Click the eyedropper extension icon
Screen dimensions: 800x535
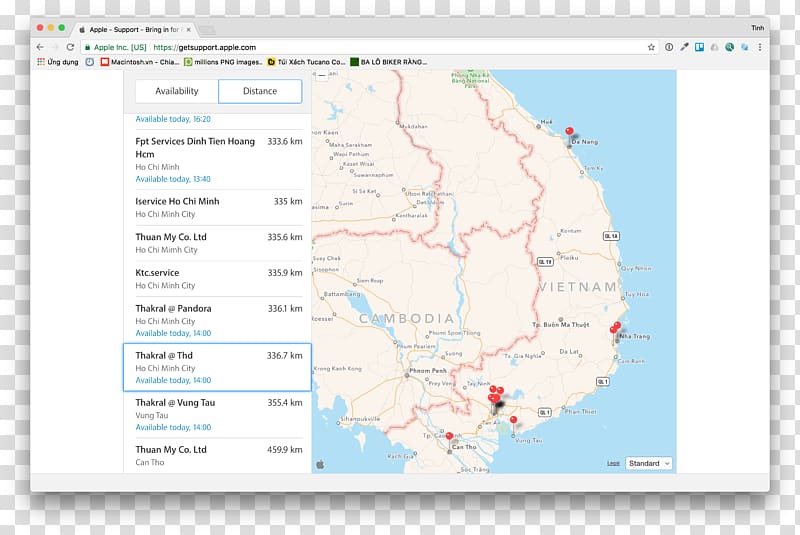coord(684,47)
